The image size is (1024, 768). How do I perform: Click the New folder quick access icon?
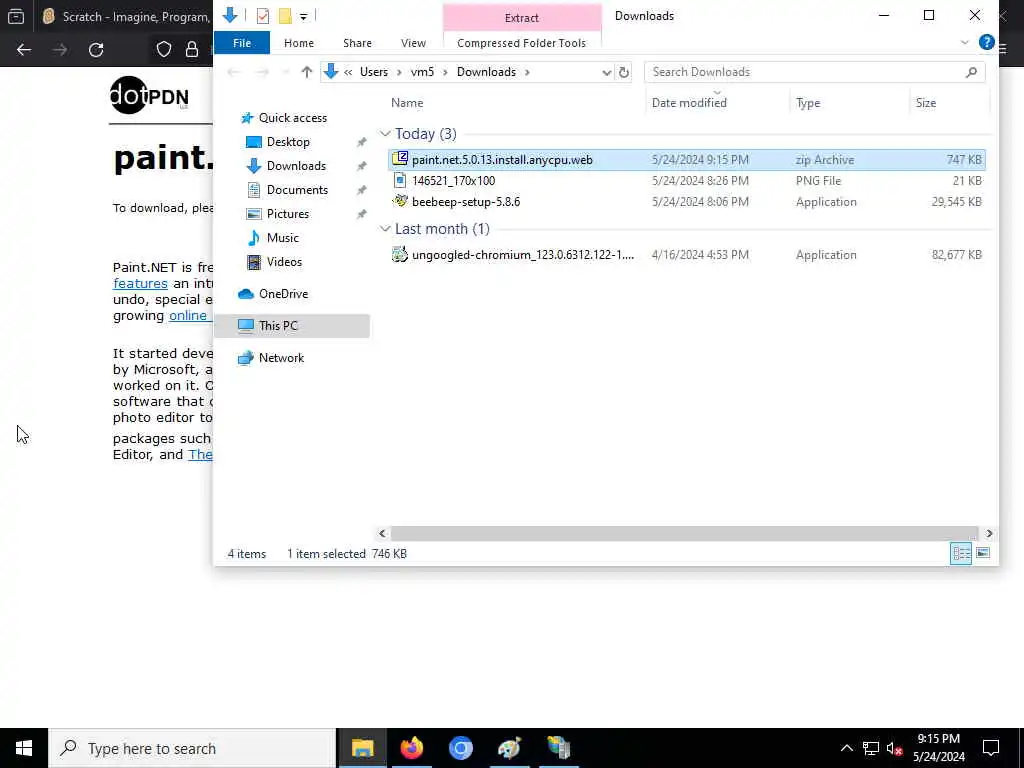click(285, 16)
